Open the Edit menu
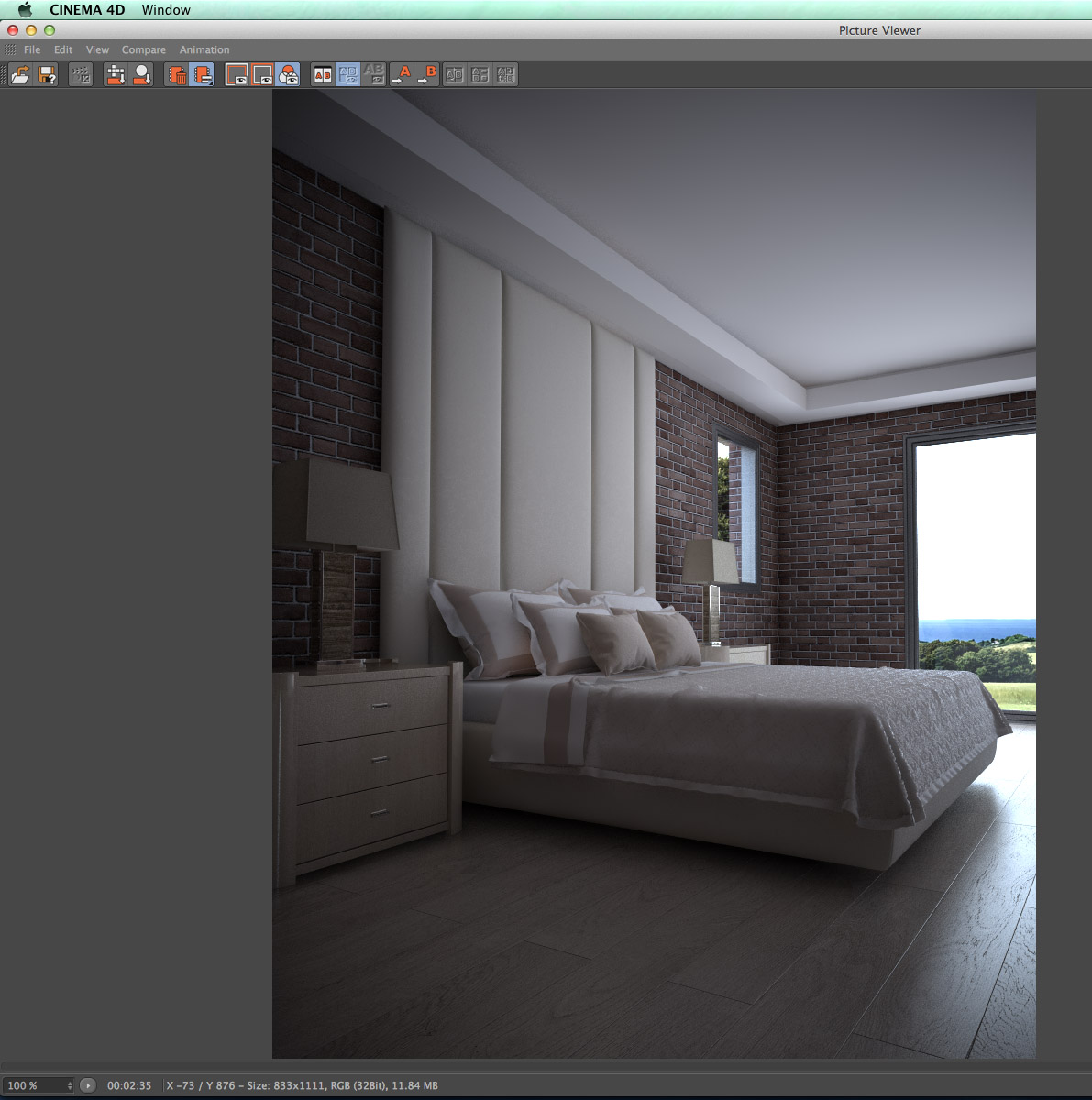 pos(63,50)
